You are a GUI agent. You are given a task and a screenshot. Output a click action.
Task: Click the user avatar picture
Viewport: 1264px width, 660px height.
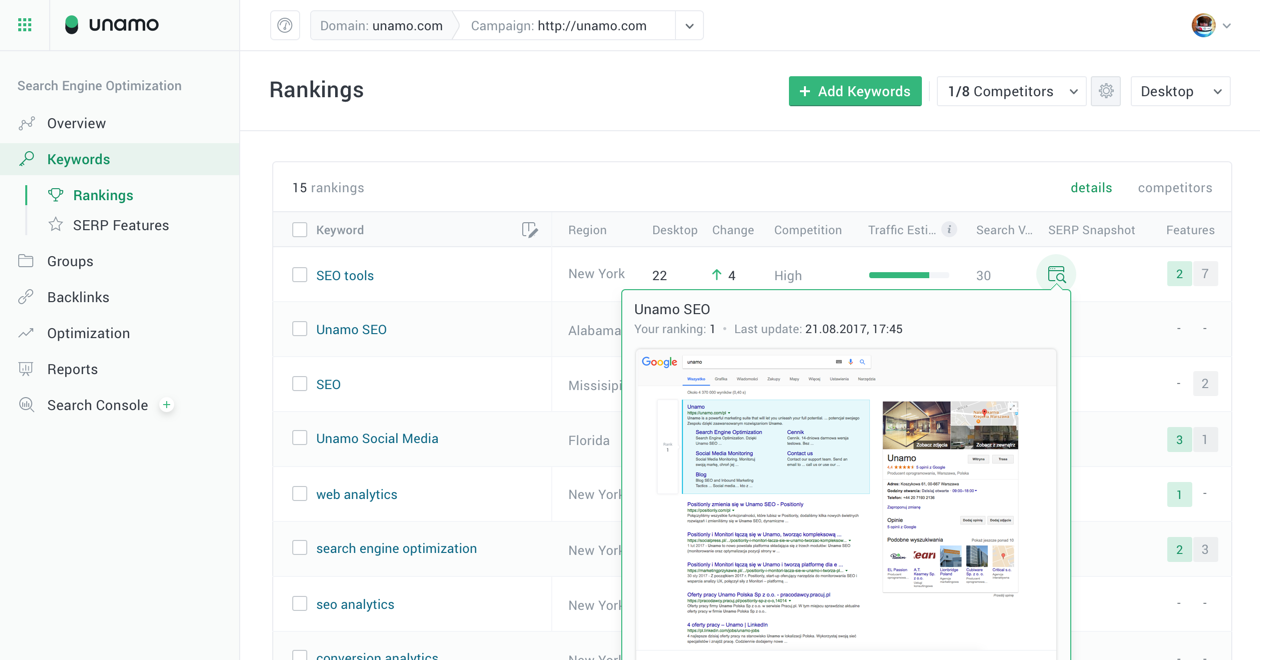[1203, 25]
